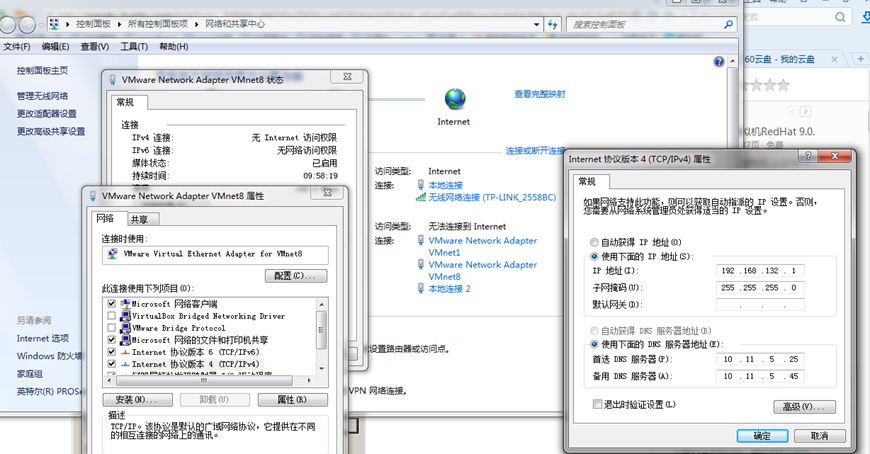The width and height of the screenshot is (870, 454).
Task: Click the up arrow of Control Panel scrollbar
Action: point(732,61)
